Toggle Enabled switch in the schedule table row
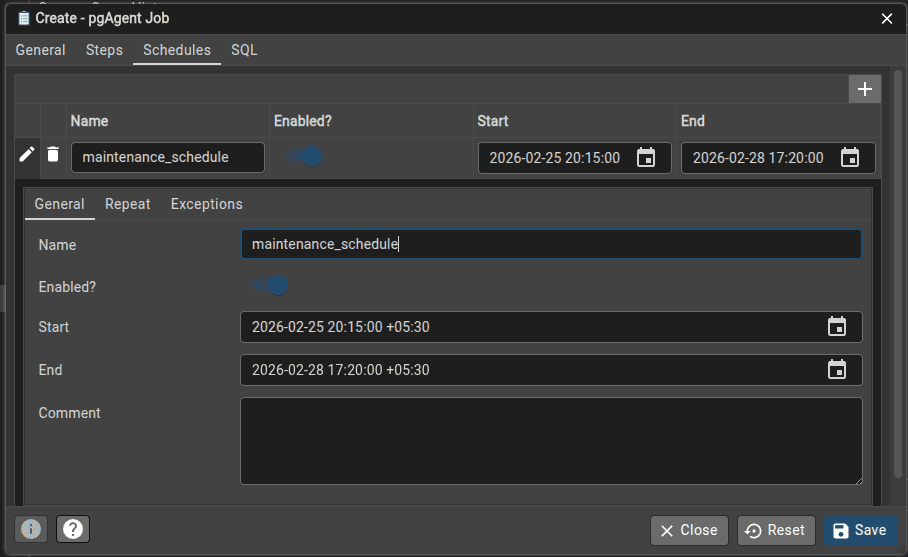 [x=305, y=156]
